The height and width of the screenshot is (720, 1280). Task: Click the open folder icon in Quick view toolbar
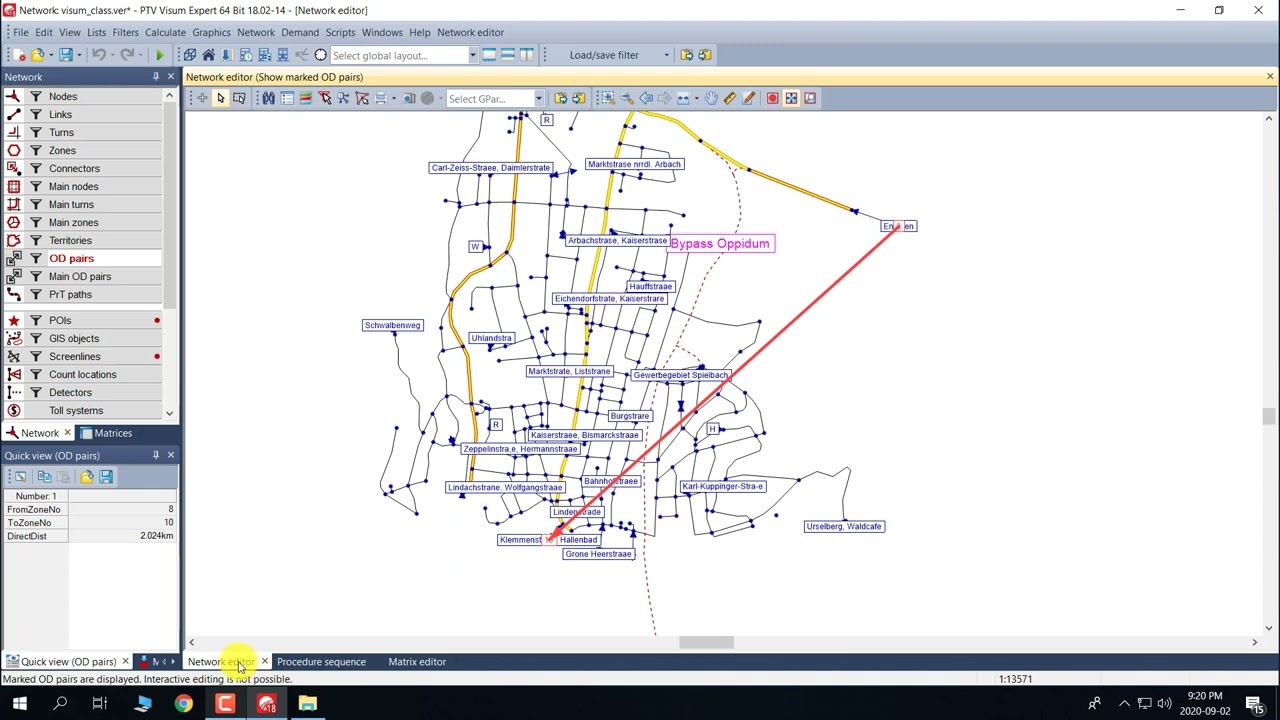click(x=87, y=477)
